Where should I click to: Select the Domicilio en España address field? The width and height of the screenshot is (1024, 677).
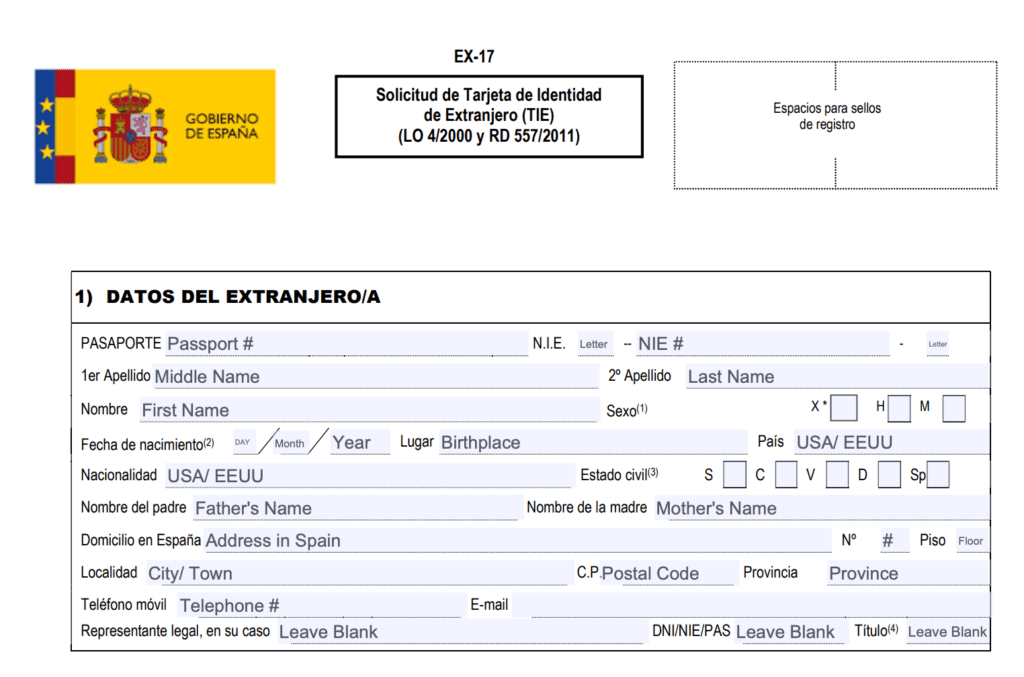pyautogui.click(x=517, y=540)
